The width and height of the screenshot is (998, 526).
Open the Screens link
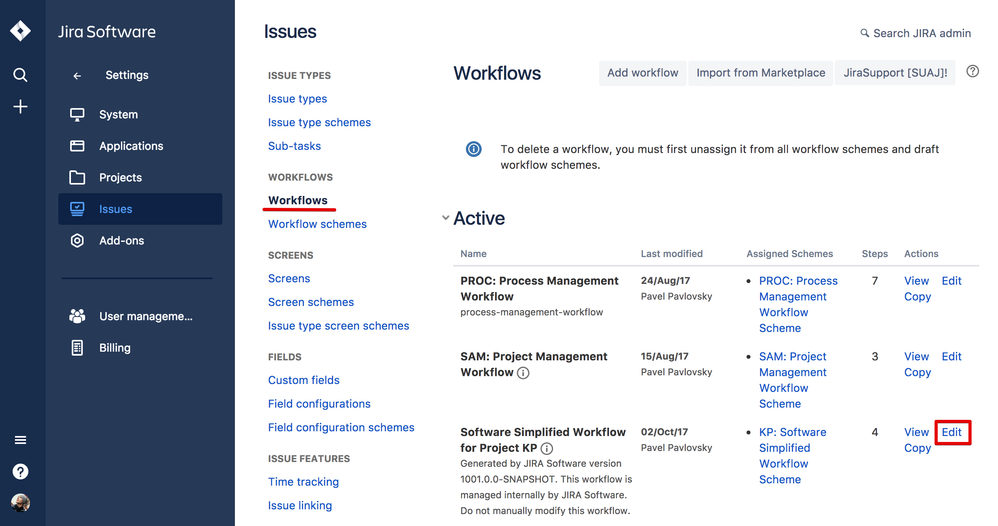289,278
